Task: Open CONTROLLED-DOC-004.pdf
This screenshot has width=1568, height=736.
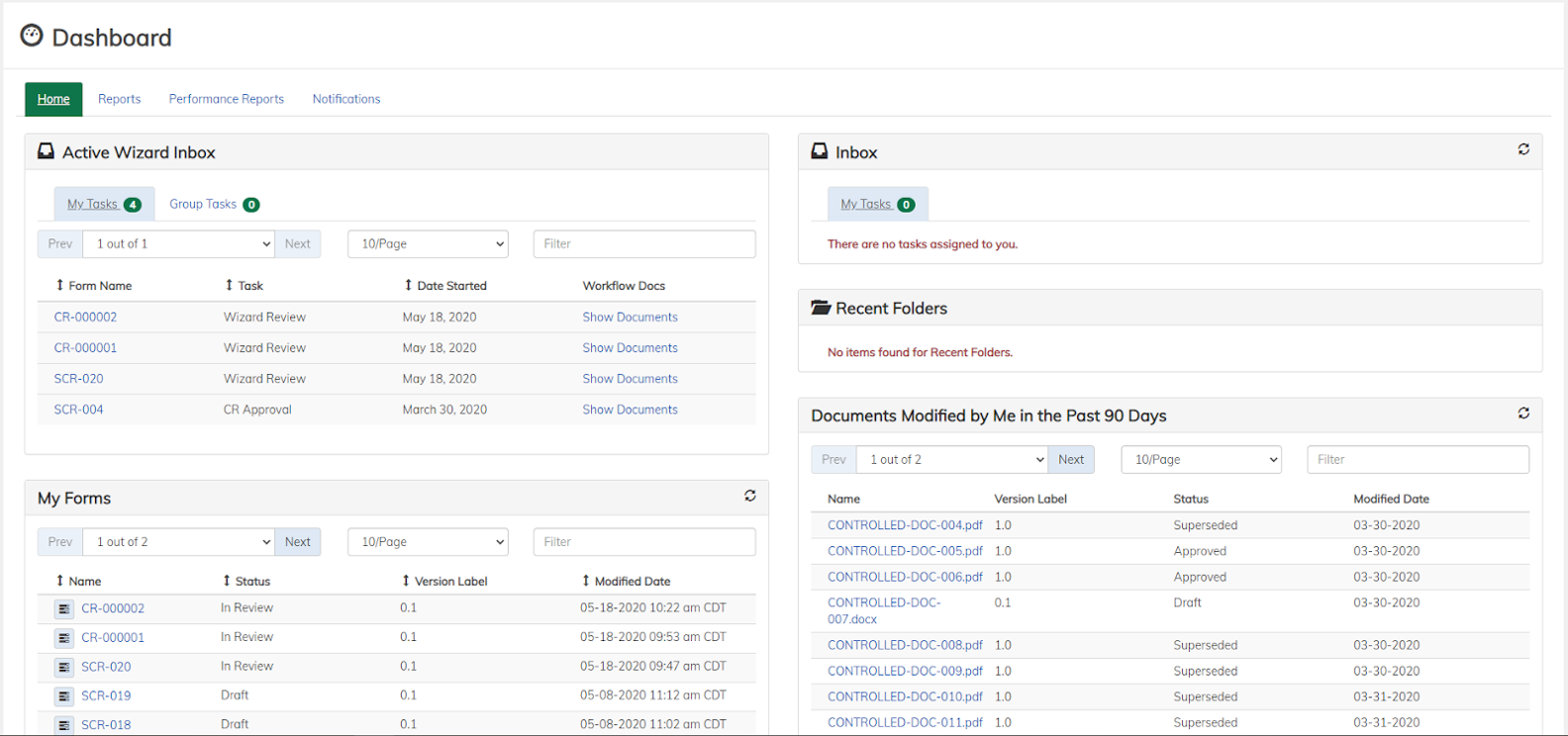Action: tap(905, 525)
